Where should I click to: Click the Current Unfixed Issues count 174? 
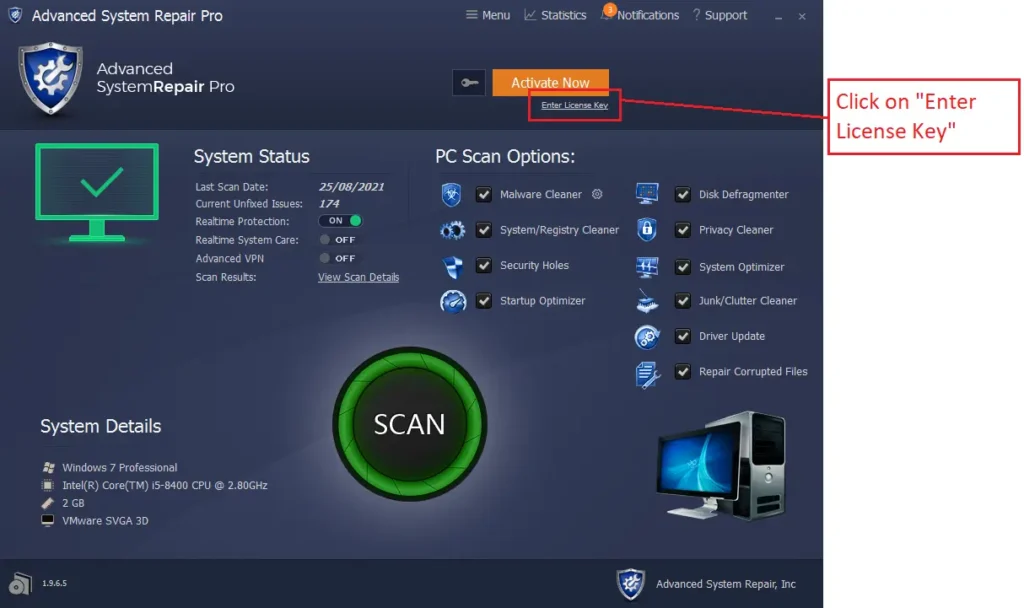329,204
